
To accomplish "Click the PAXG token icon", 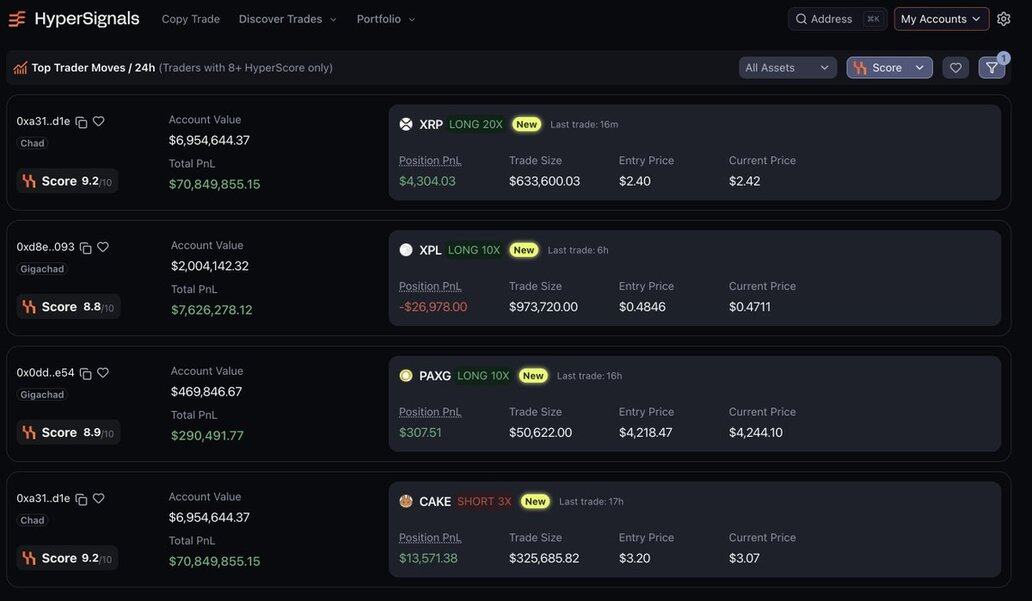I will [x=406, y=376].
